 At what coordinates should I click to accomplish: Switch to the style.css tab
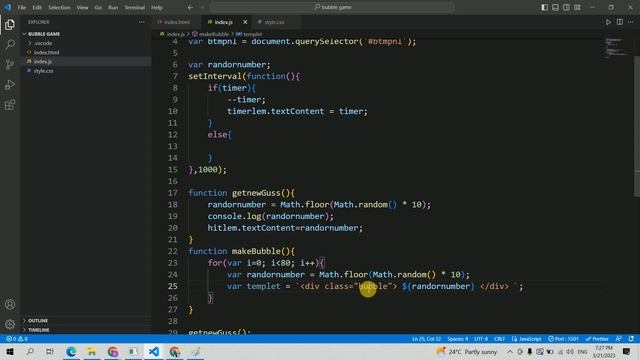274,22
